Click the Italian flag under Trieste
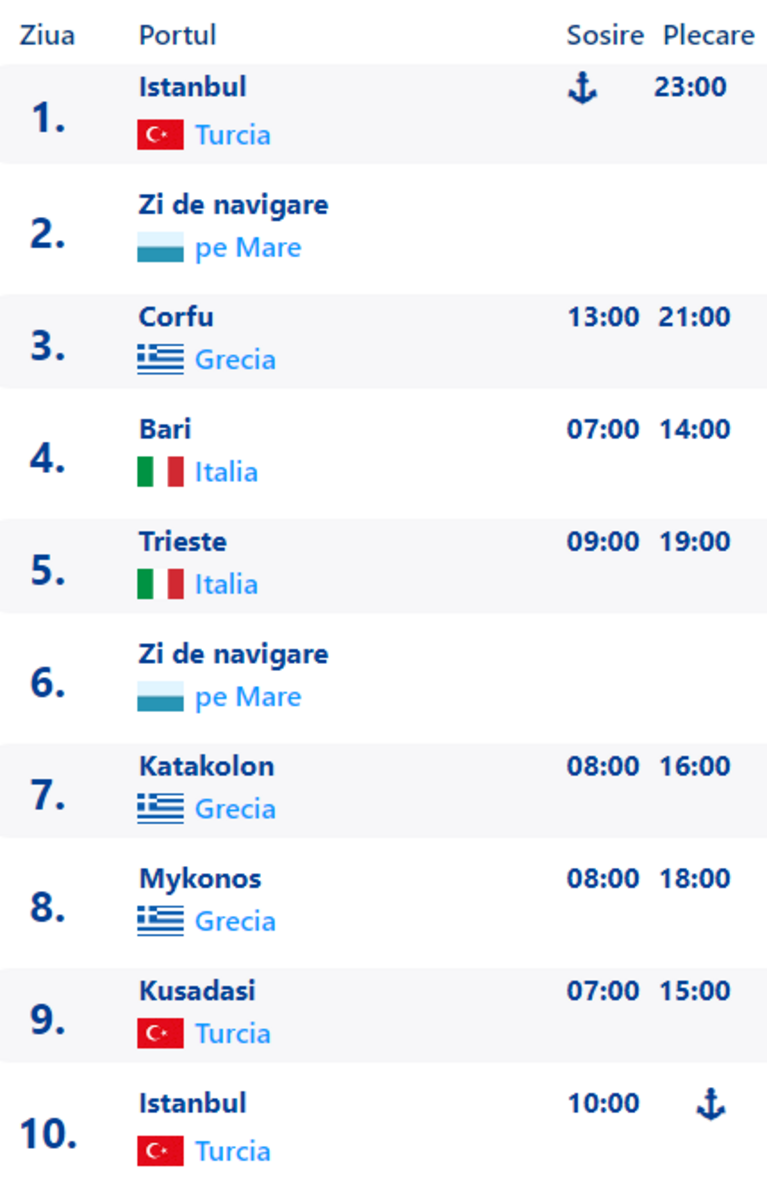 point(160,584)
